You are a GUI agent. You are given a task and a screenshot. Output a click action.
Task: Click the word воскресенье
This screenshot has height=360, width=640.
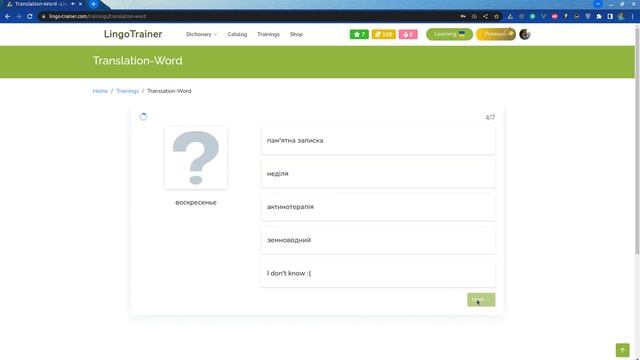click(196, 202)
